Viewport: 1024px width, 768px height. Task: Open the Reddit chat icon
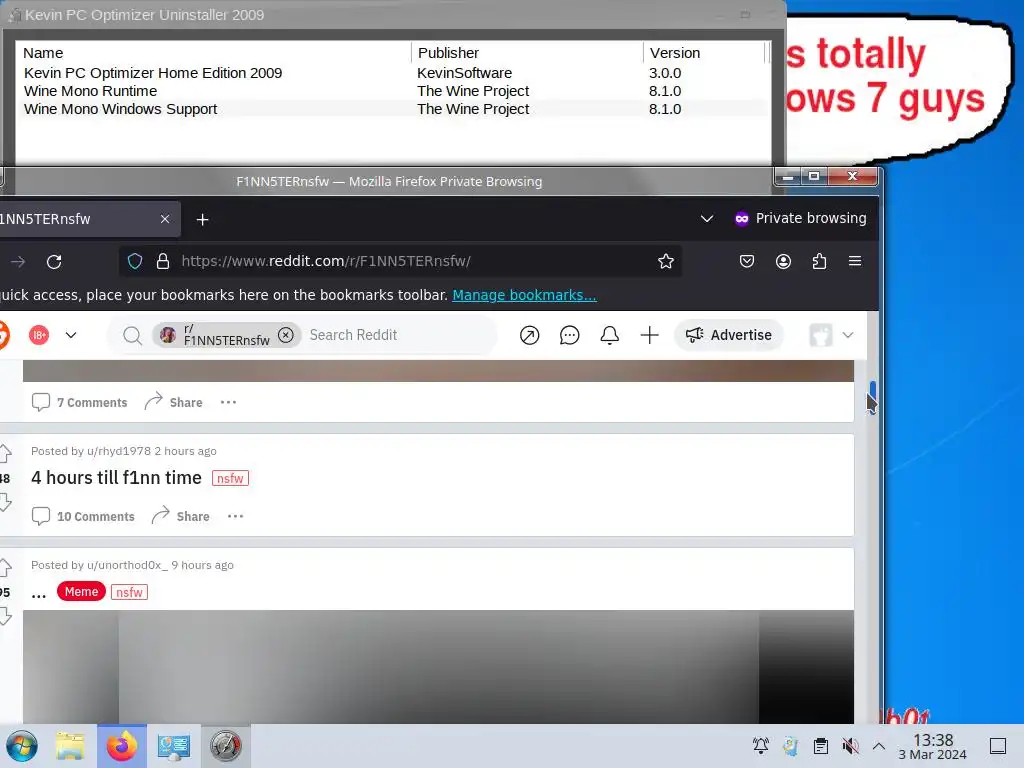coord(569,335)
